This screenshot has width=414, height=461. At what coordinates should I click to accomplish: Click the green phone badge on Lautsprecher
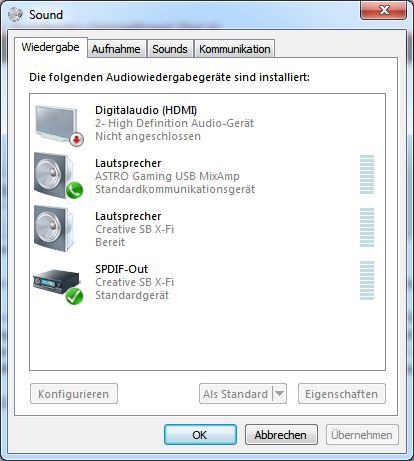(74, 191)
